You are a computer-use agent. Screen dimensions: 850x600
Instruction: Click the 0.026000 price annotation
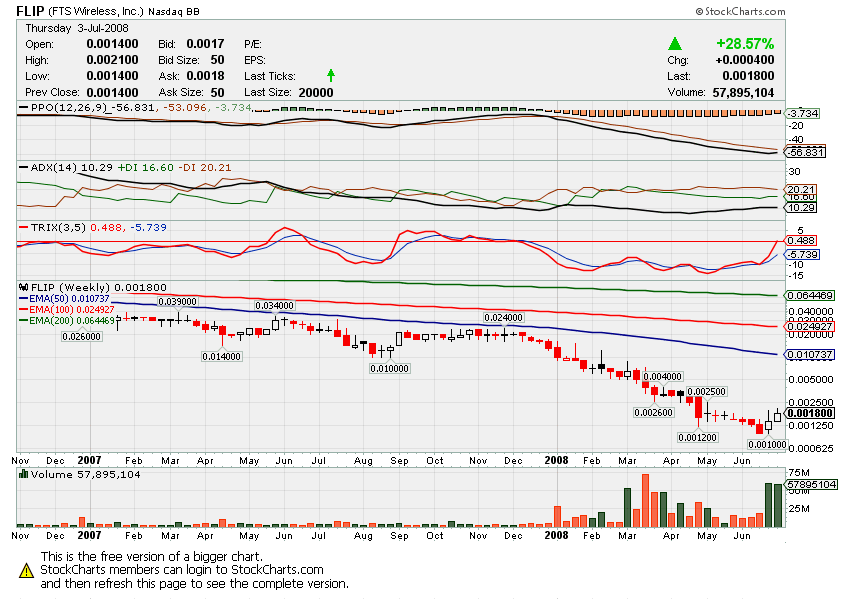pos(81,337)
